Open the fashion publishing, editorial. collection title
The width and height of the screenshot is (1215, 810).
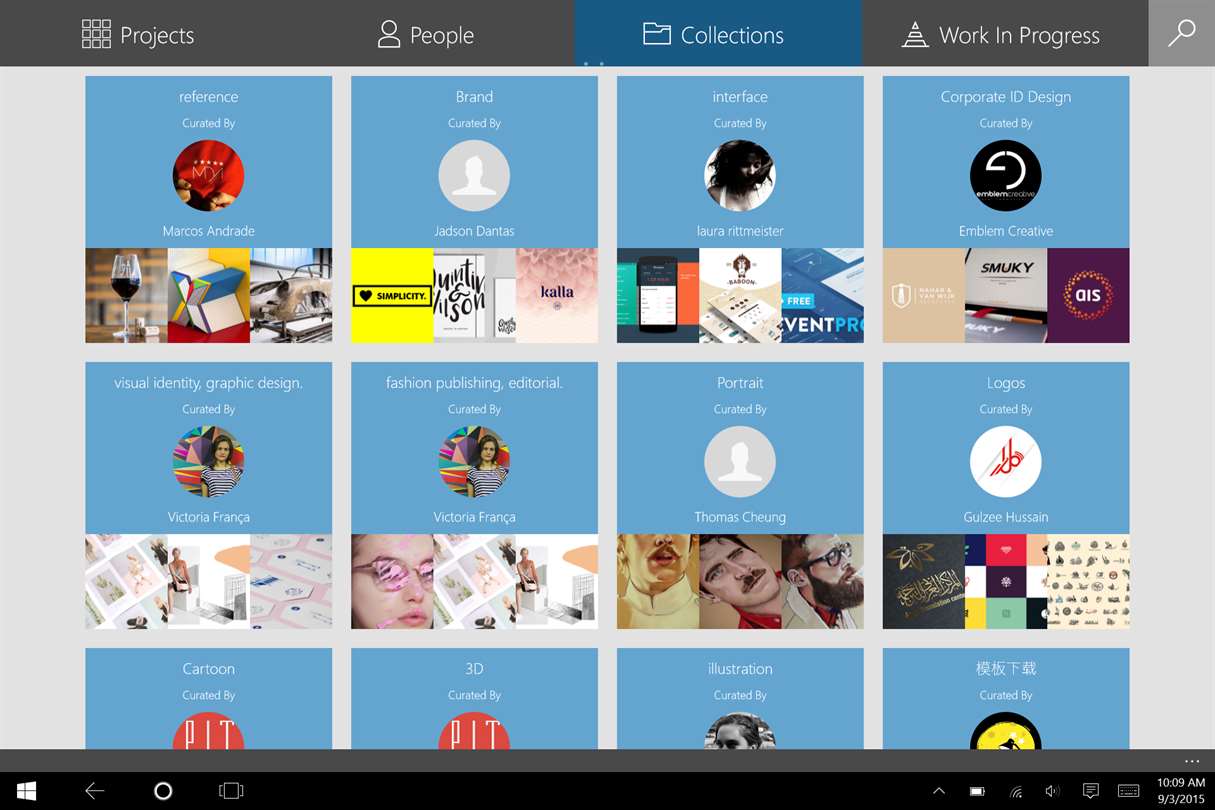[474, 383]
